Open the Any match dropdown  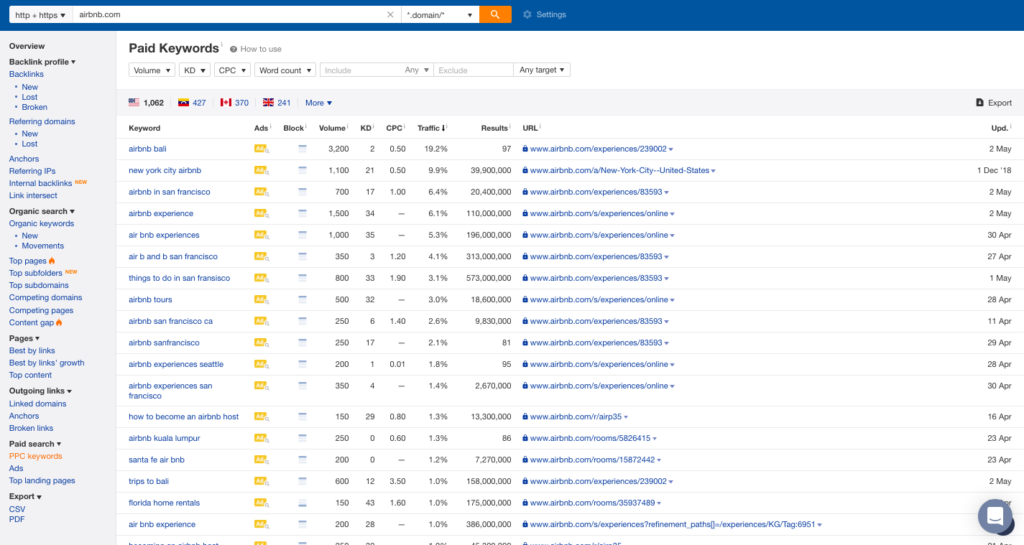tap(417, 70)
